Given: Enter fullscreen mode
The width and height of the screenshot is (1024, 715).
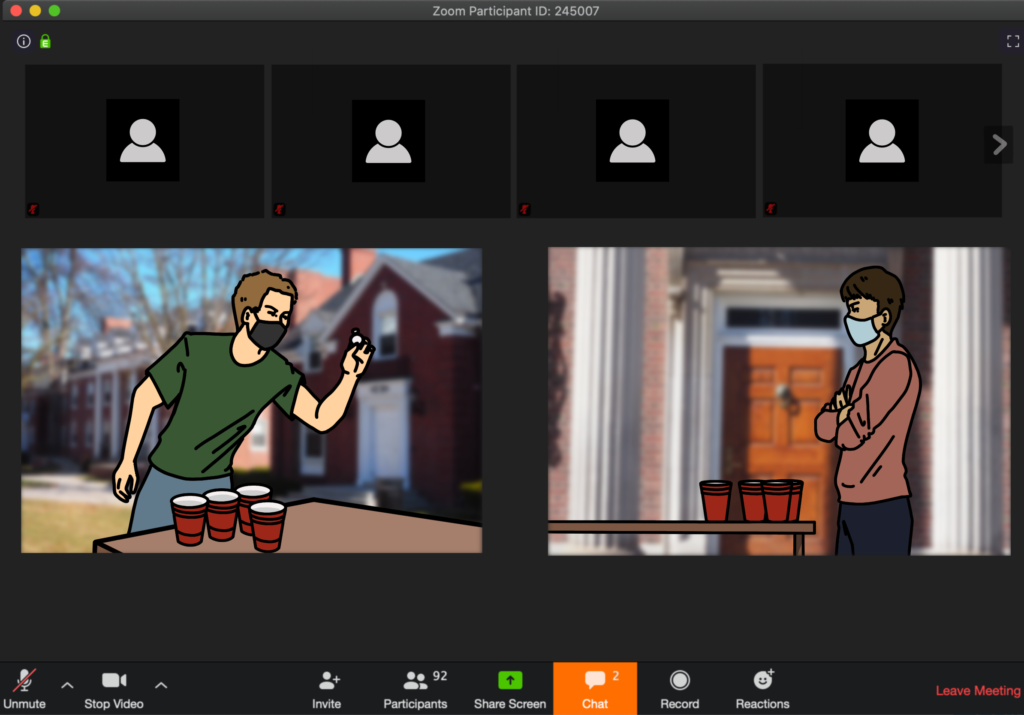Looking at the screenshot, I should [x=1012, y=41].
